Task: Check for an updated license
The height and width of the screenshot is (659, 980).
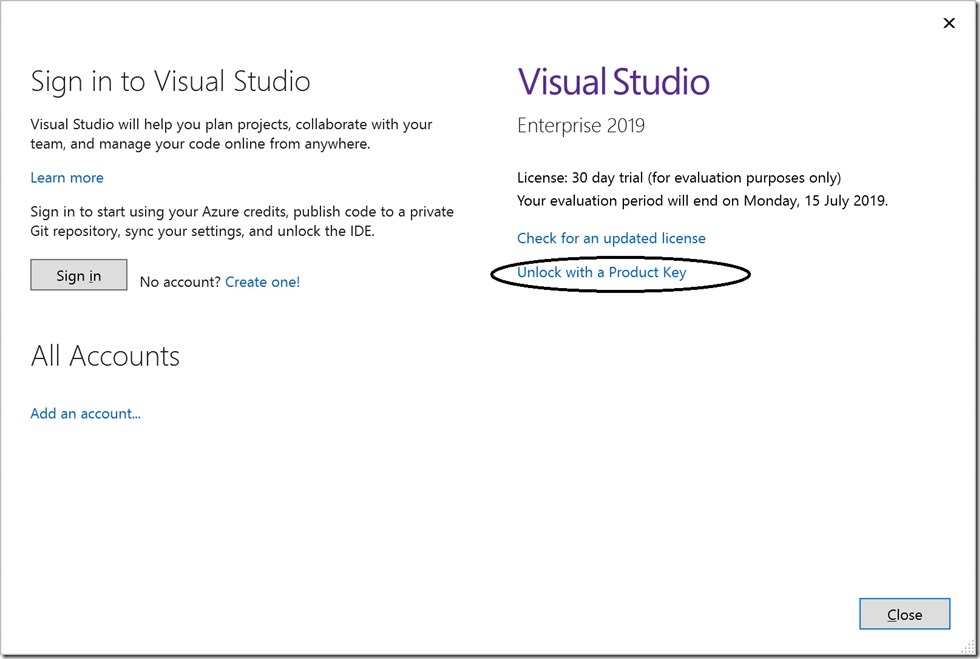Action: [x=611, y=238]
